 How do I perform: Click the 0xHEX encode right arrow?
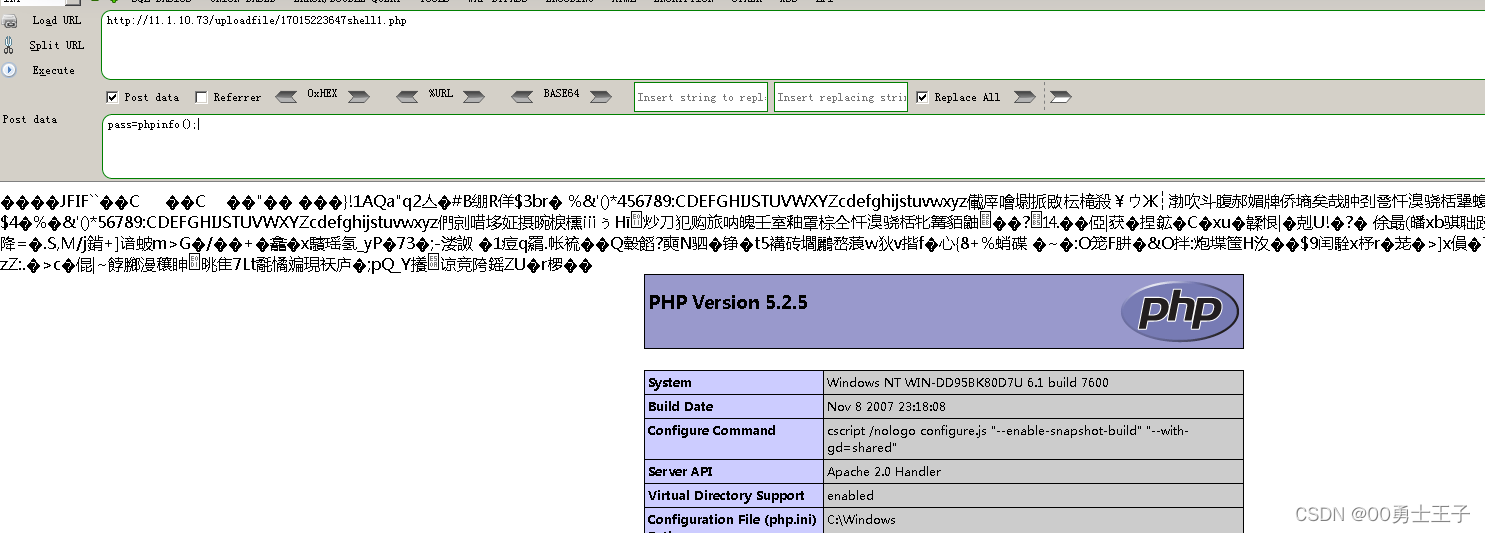click(x=359, y=97)
